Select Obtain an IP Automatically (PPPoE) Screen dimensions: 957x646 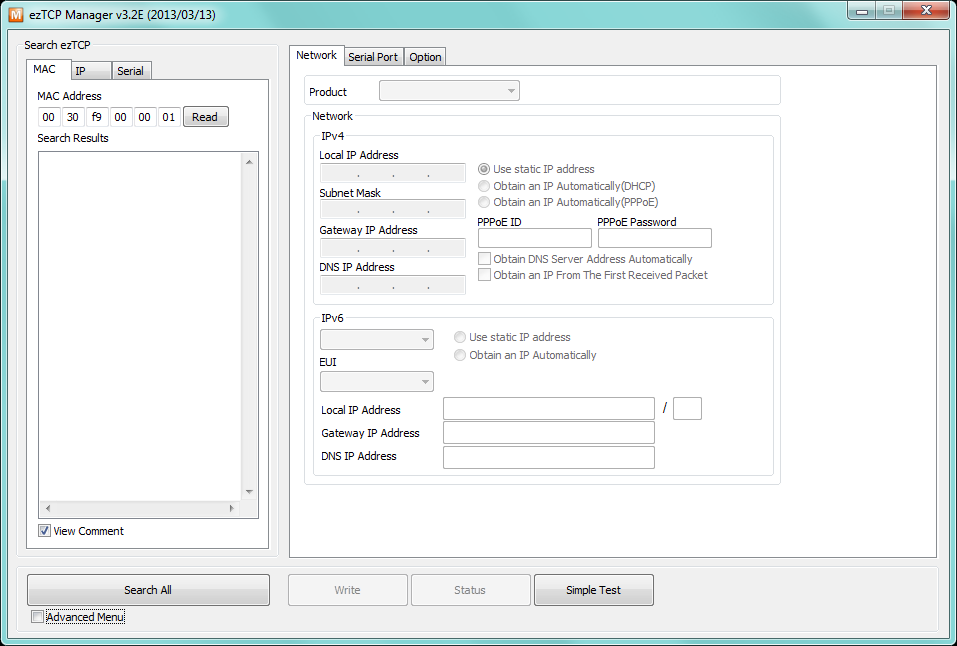484,202
